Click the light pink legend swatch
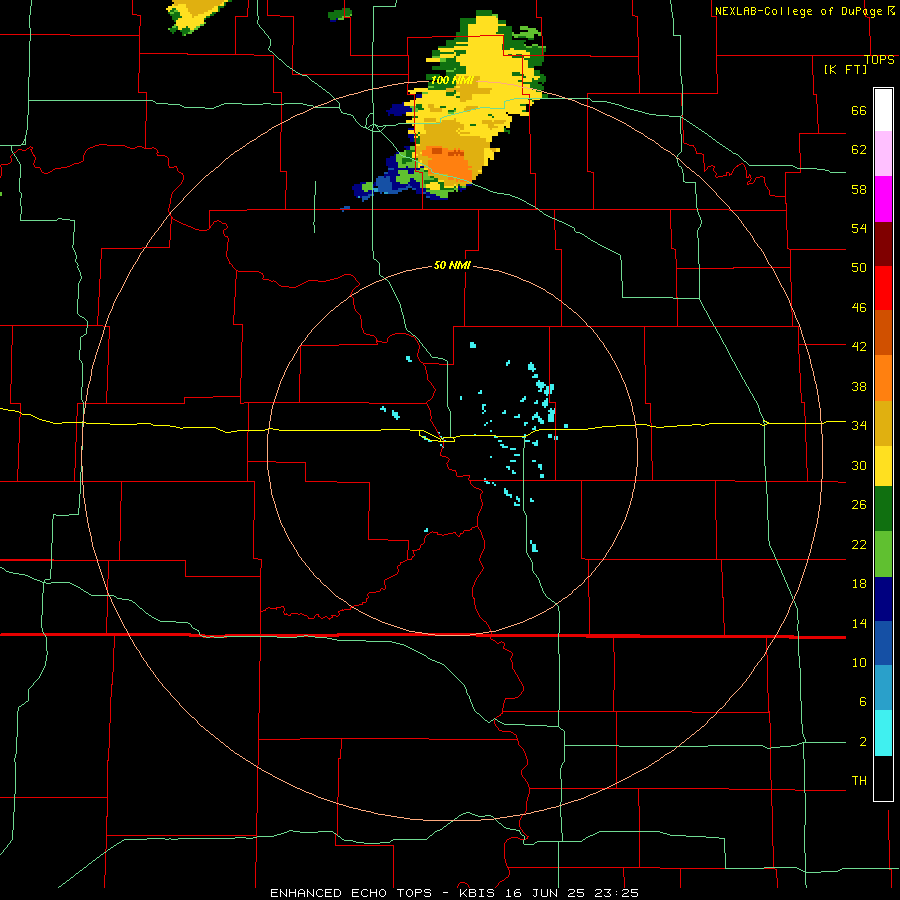The width and height of the screenshot is (900, 900). 883,153
